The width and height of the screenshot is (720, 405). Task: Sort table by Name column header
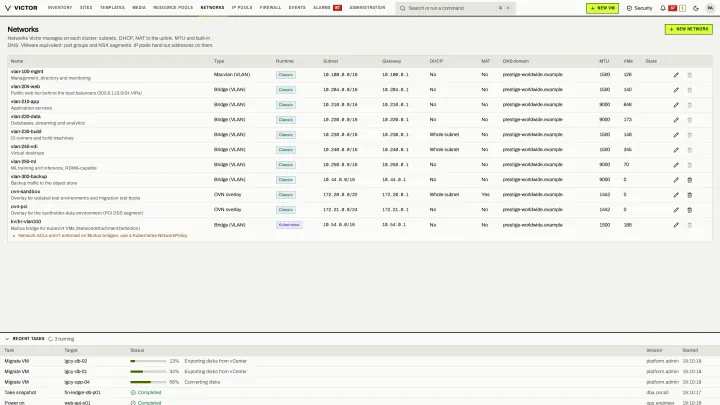tap(17, 61)
